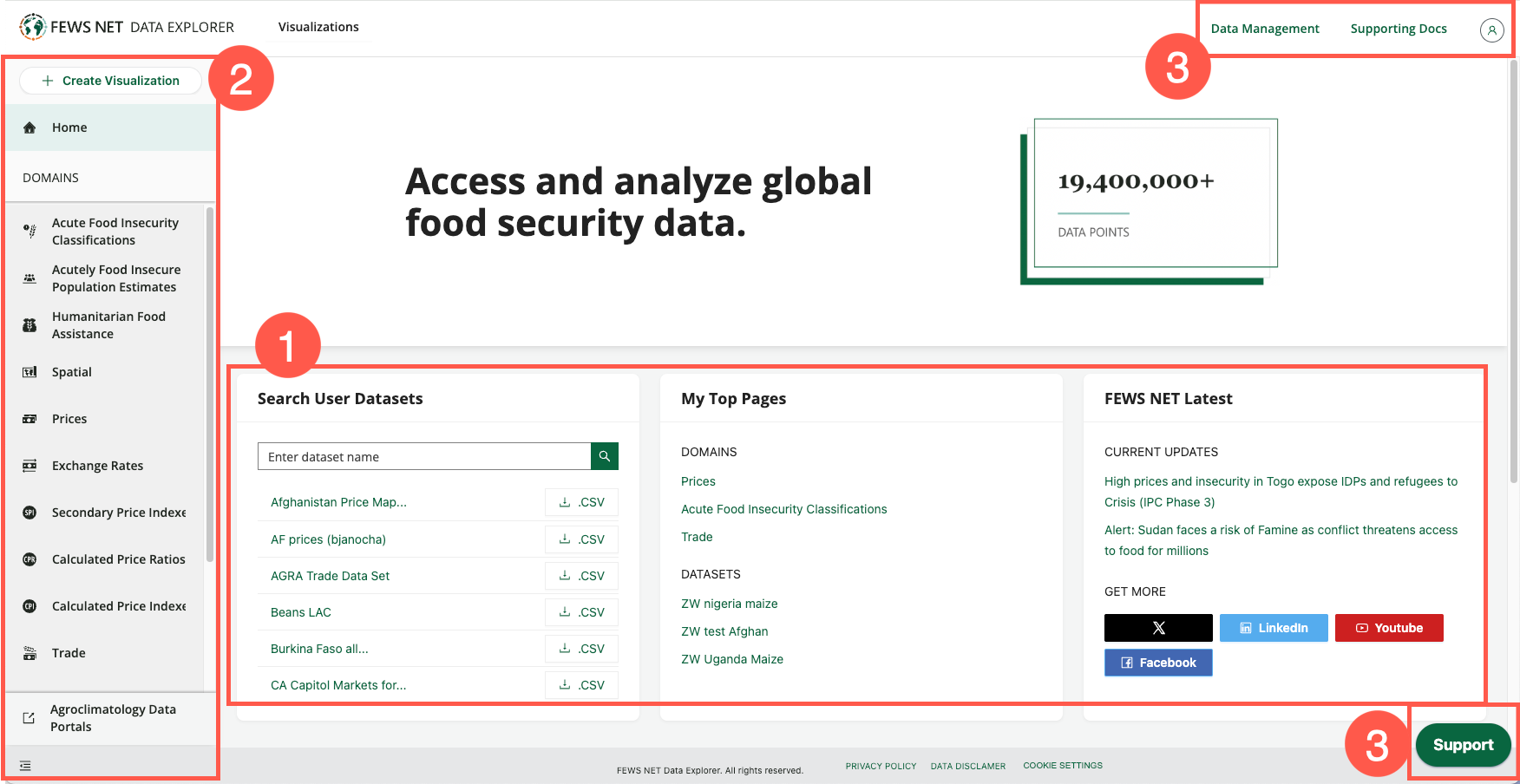Screen dimensions: 1520x784
Task: Open the Data Management menu
Action: 1264,28
